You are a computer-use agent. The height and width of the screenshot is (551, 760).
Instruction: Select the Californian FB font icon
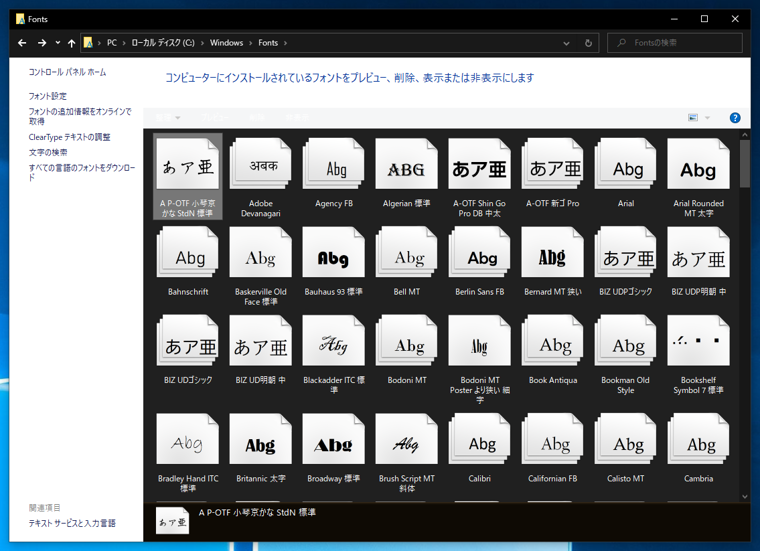553,439
